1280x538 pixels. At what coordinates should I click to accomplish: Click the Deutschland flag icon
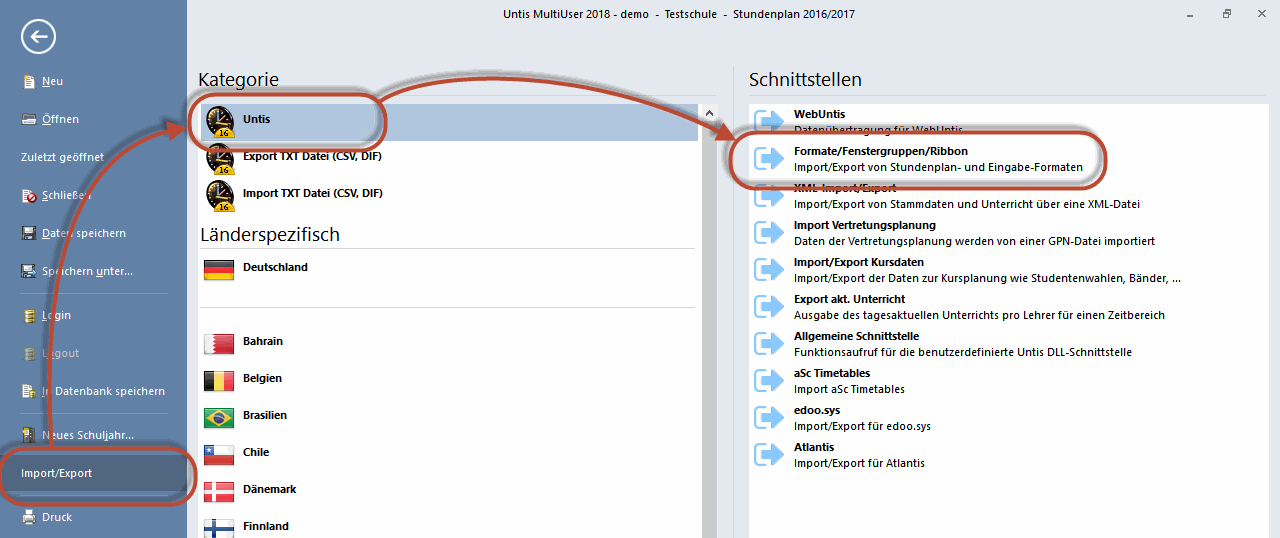pos(219,268)
